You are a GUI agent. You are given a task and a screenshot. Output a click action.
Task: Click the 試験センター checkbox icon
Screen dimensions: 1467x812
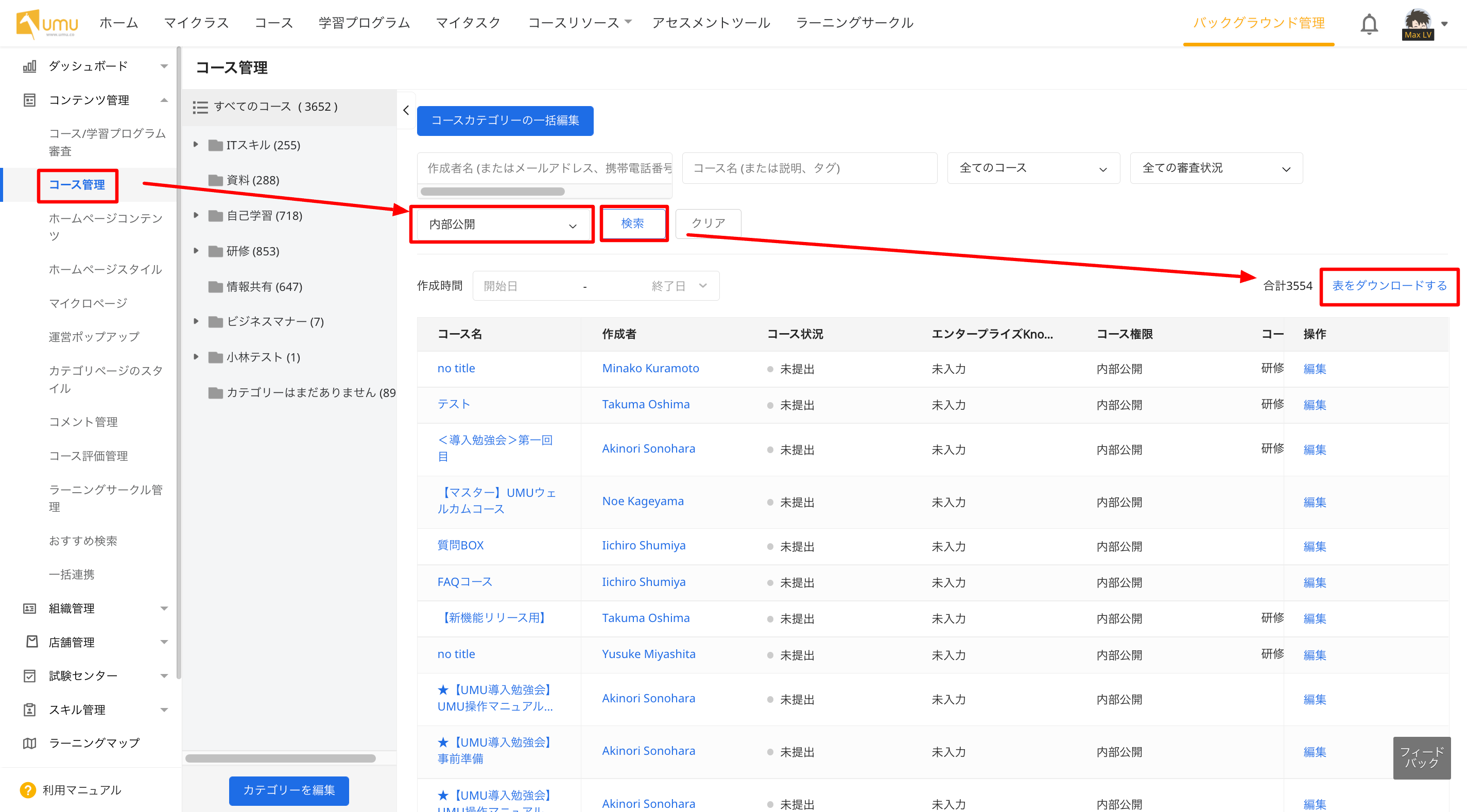(30, 676)
